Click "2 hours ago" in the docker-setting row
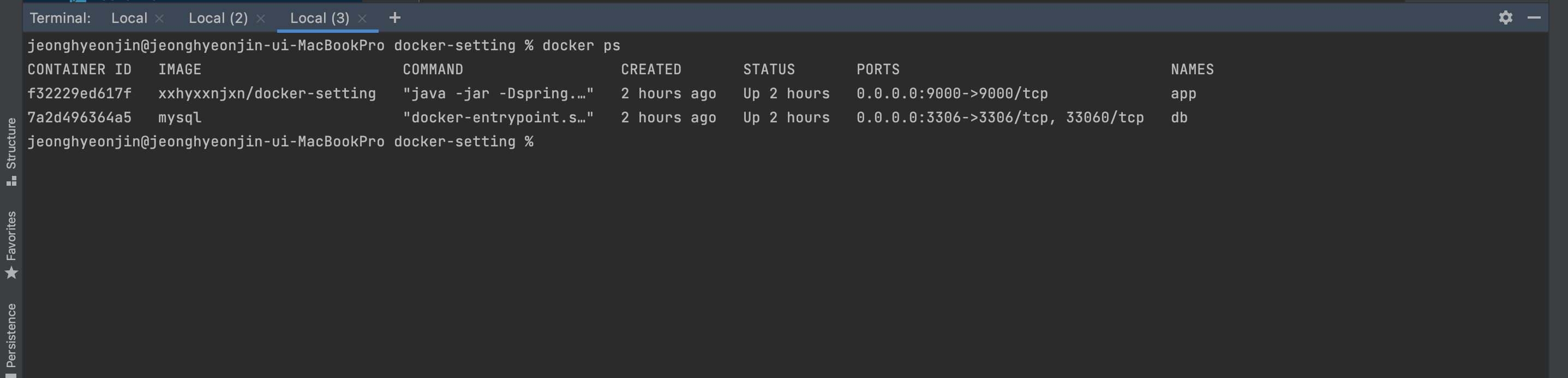1568x378 pixels. [668, 93]
